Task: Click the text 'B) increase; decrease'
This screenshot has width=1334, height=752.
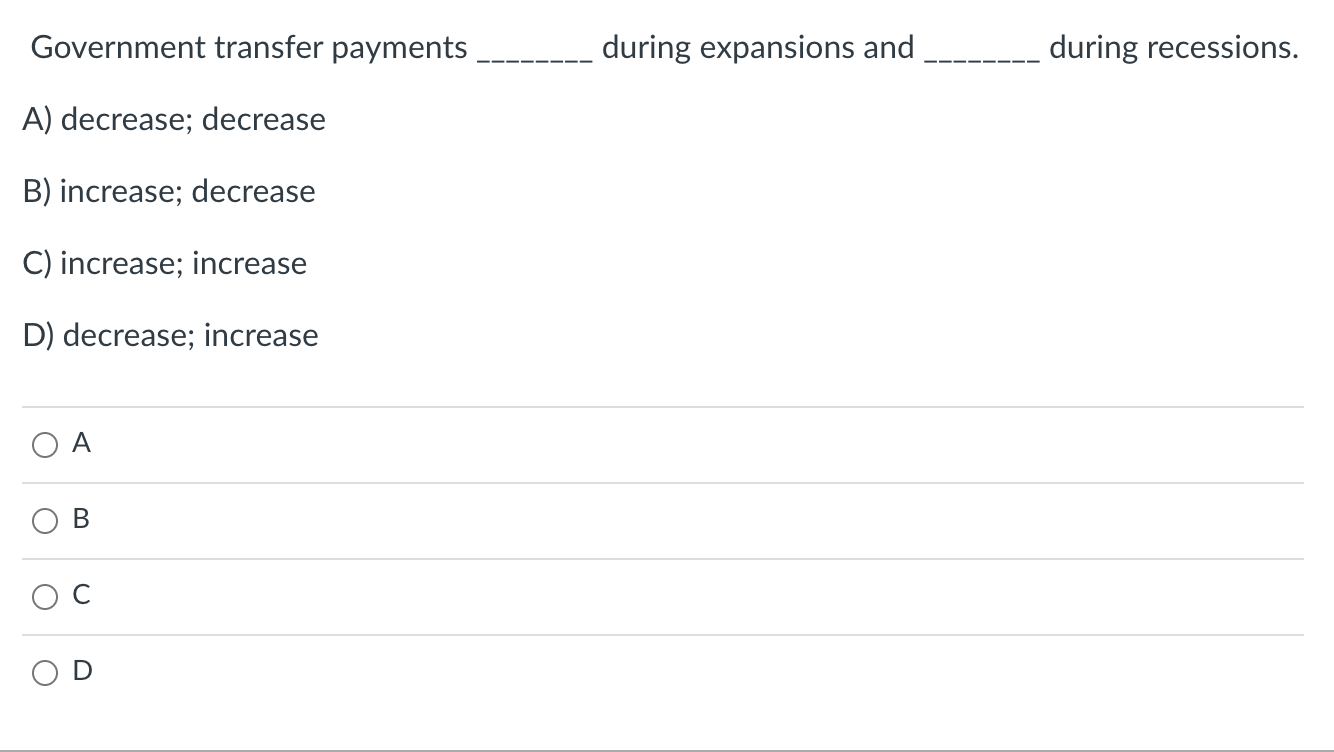Action: coord(168,191)
